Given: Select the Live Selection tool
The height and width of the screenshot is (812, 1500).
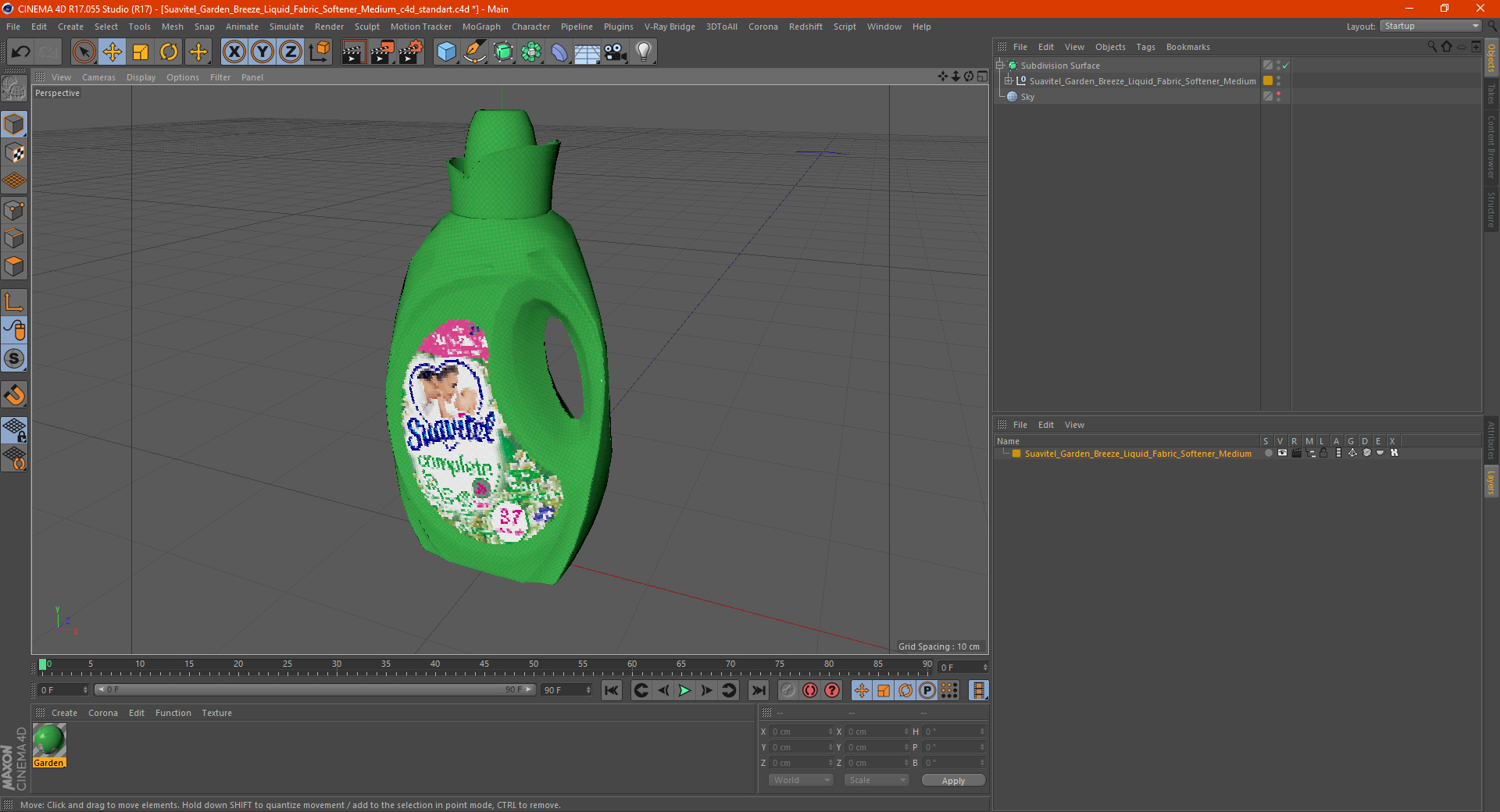Looking at the screenshot, I should [84, 52].
